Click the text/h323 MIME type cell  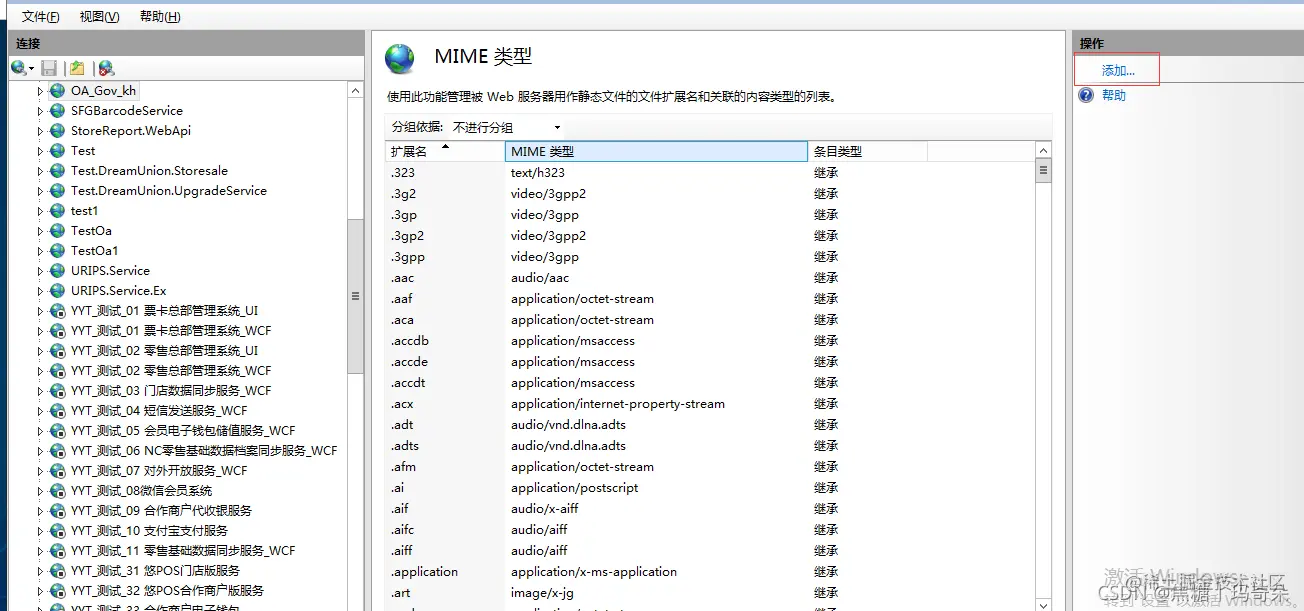pos(537,172)
